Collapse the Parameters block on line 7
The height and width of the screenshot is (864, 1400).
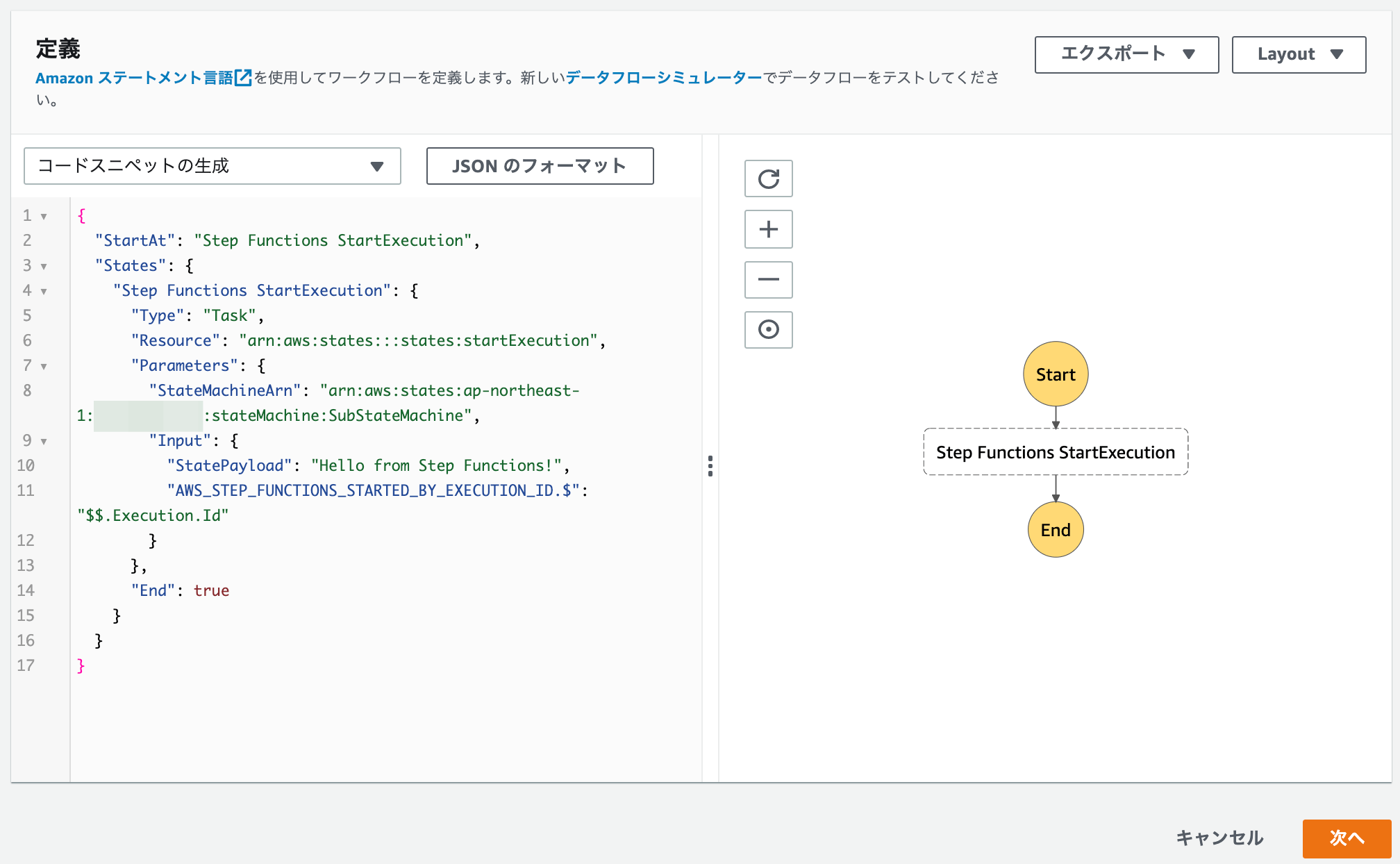coord(43,365)
